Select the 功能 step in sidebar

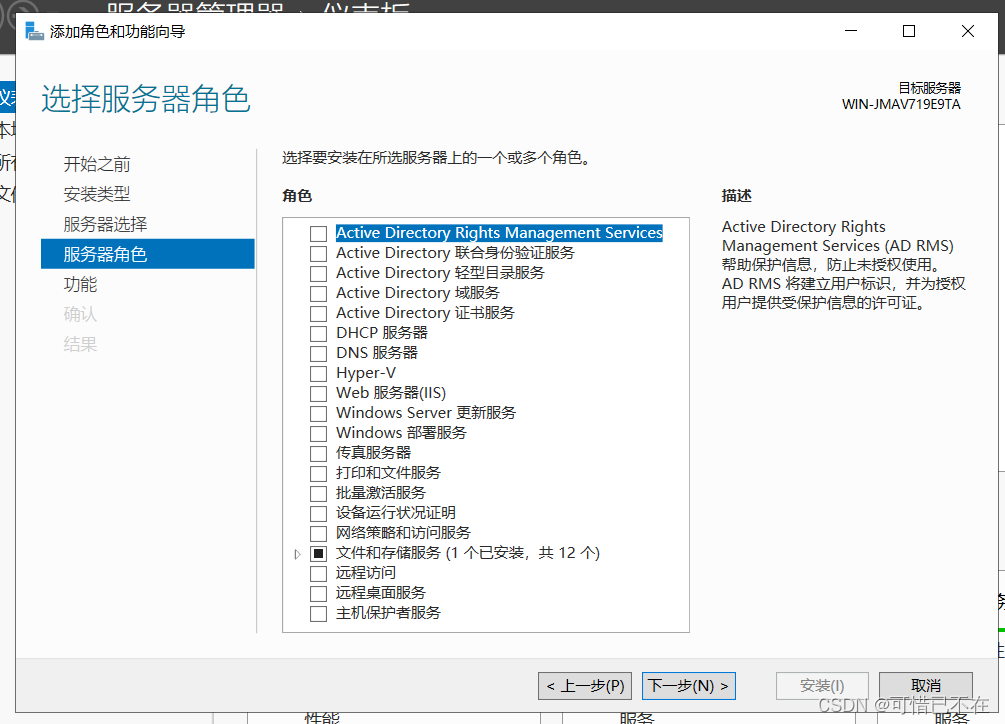(79, 284)
